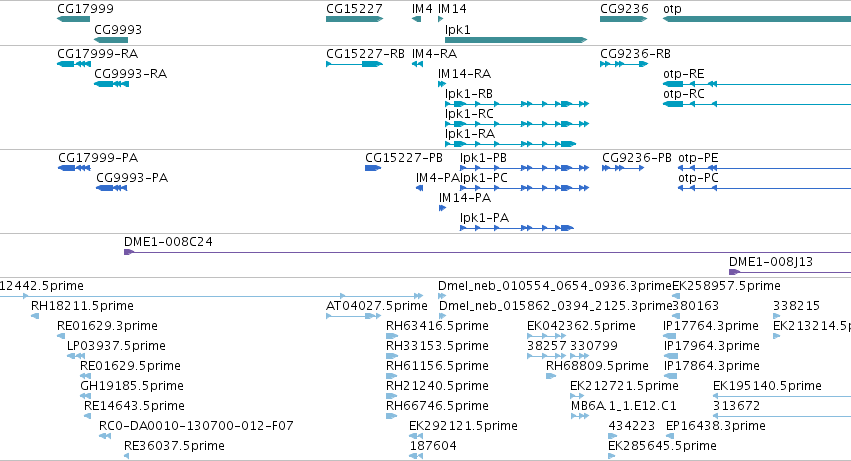This screenshot has height=461, width=851.
Task: Click the Ipk1-PB protein label
Action: tap(484, 158)
